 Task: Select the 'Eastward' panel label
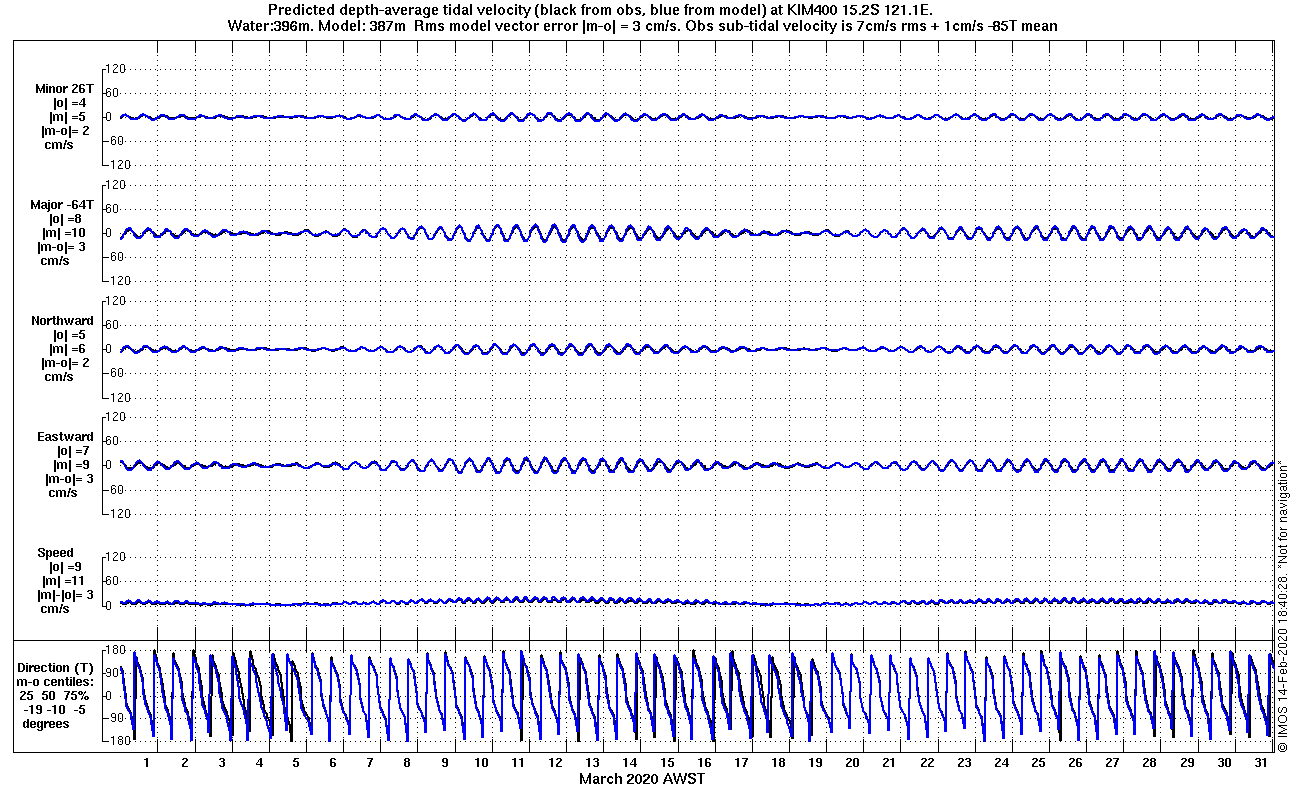(65, 437)
